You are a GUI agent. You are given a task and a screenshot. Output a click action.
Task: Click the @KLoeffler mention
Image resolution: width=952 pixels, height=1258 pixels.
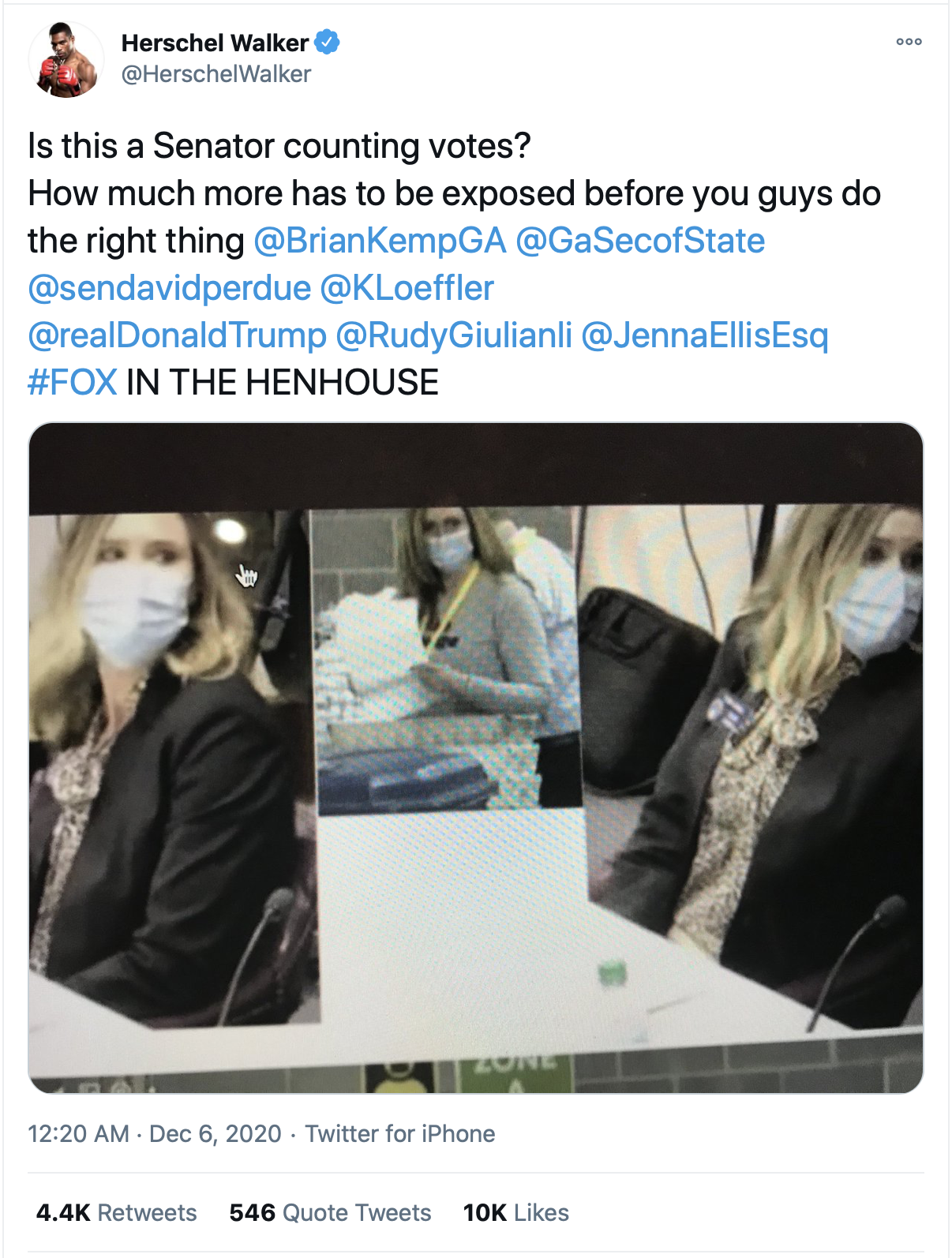[x=407, y=288]
